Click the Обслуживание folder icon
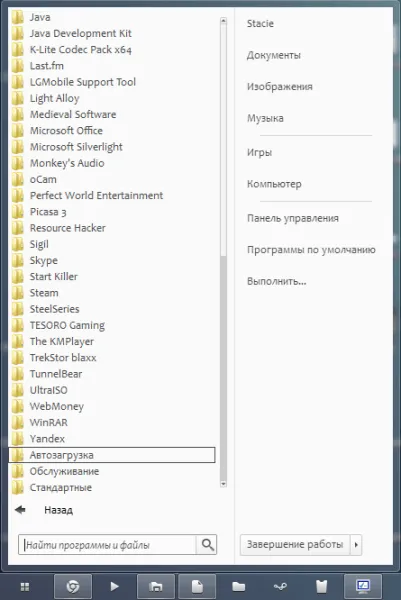Viewport: 401px width, 600px height. 18,471
